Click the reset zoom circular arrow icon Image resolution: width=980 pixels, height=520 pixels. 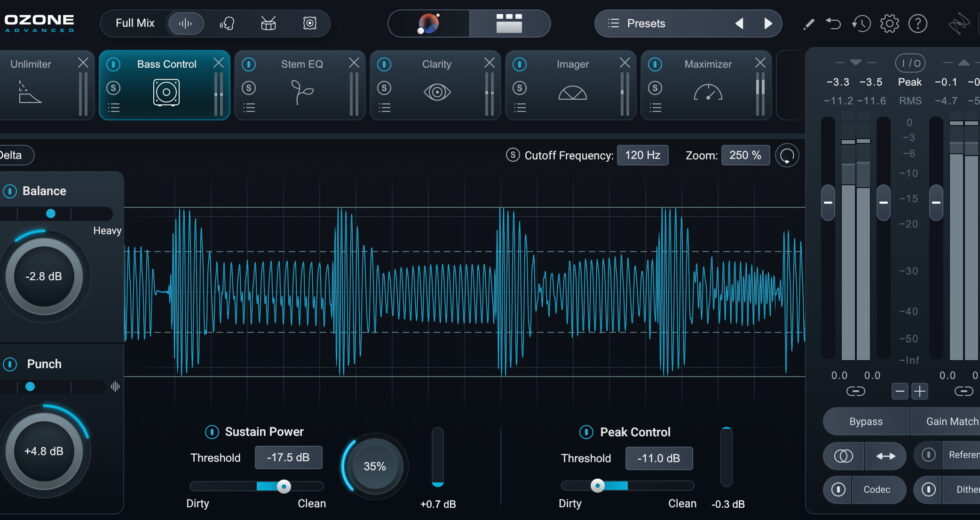pyautogui.click(x=787, y=156)
